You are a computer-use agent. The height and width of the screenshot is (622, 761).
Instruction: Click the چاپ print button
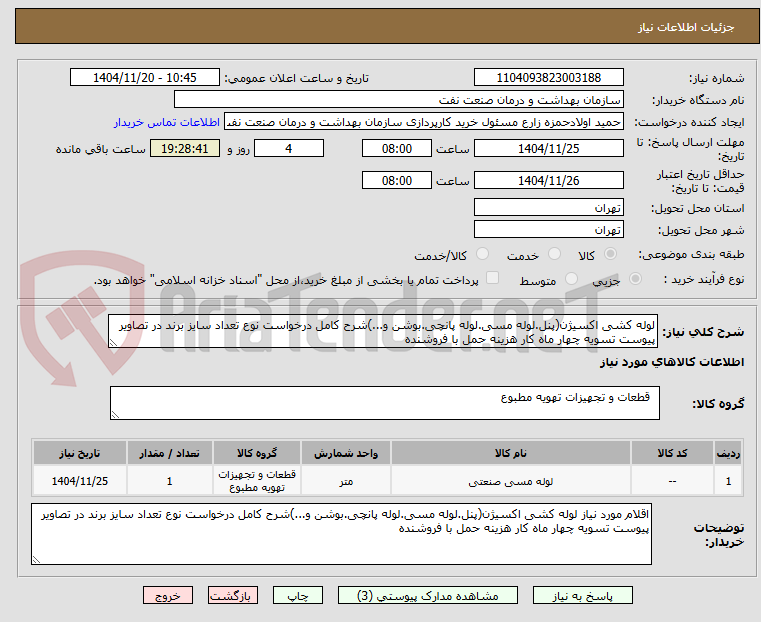298,595
